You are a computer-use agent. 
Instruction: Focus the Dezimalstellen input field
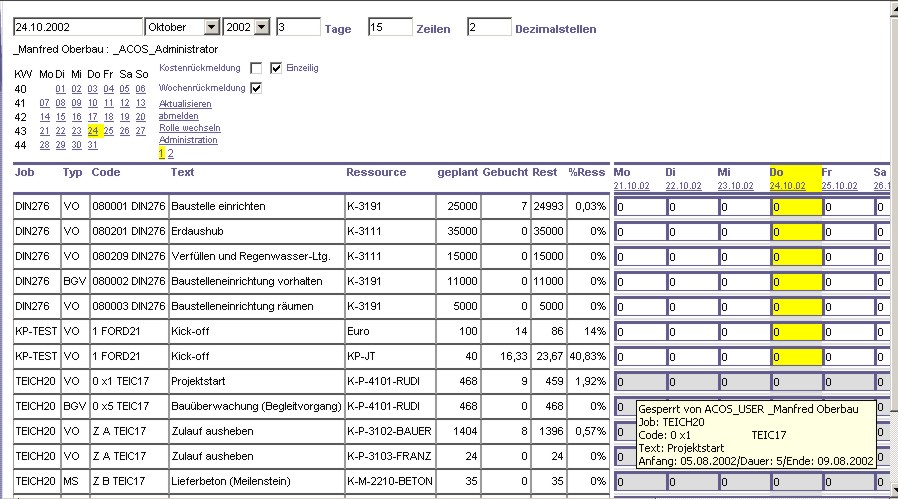pos(489,27)
